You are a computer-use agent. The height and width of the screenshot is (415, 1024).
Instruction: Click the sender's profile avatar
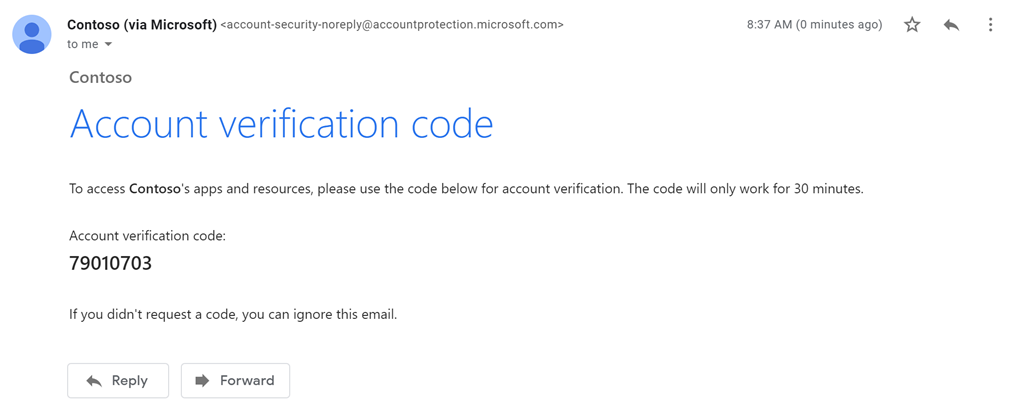click(32, 35)
